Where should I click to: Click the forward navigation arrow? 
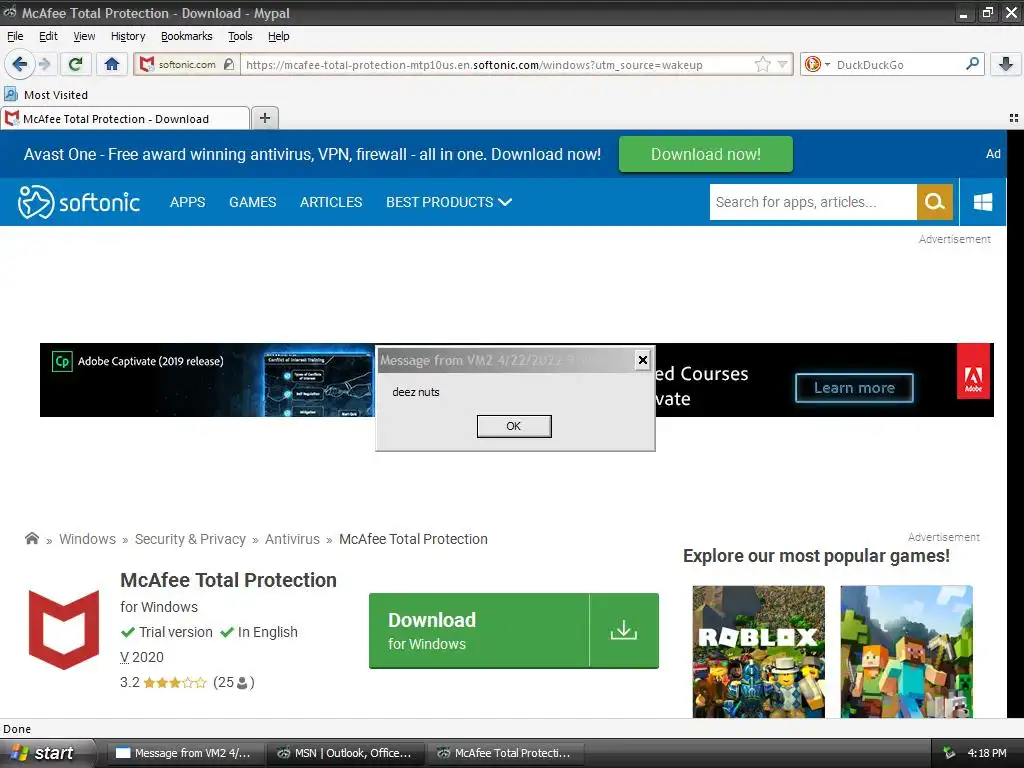click(45, 64)
